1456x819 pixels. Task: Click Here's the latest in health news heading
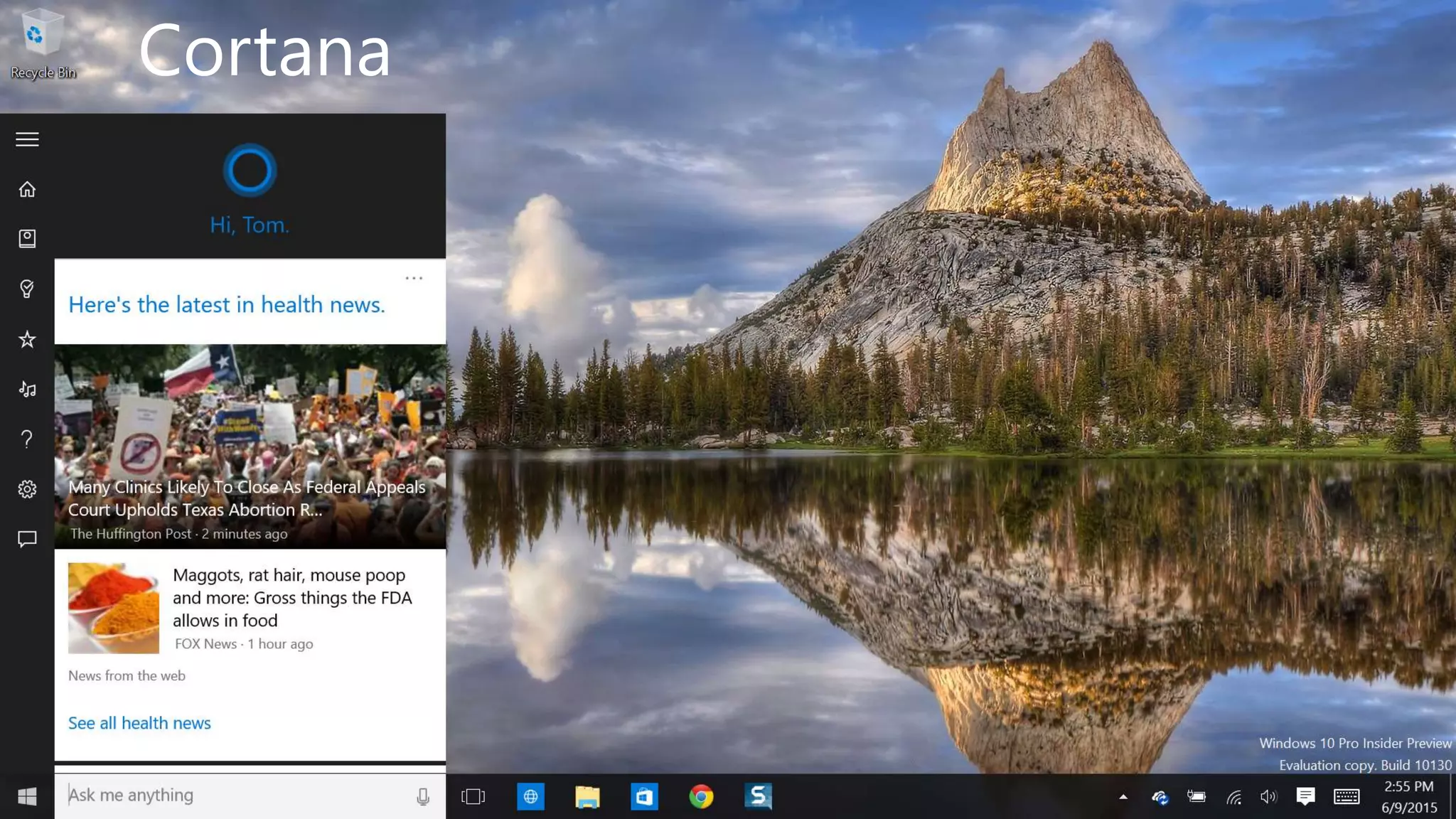coord(226,305)
